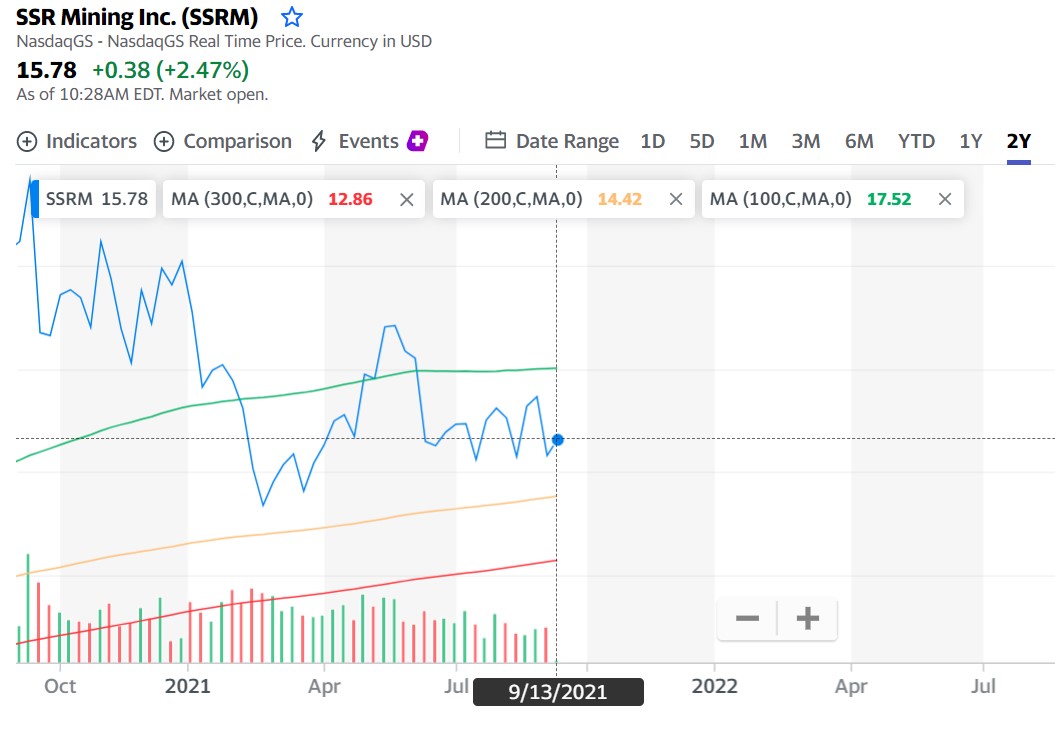
Task: Open the Comparison menu
Action: [223, 141]
